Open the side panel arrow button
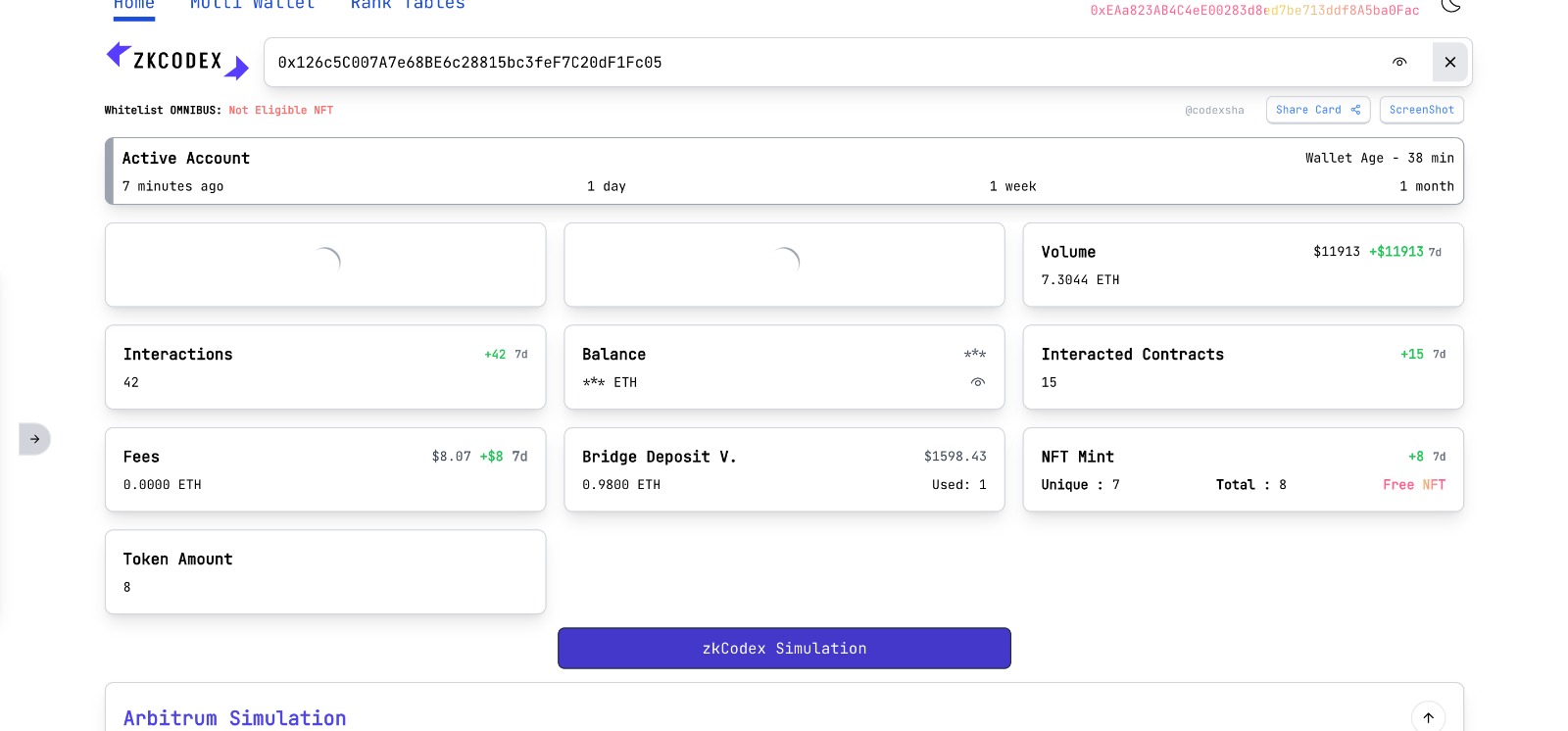Screen dimensions: 1568x731 tap(34, 439)
